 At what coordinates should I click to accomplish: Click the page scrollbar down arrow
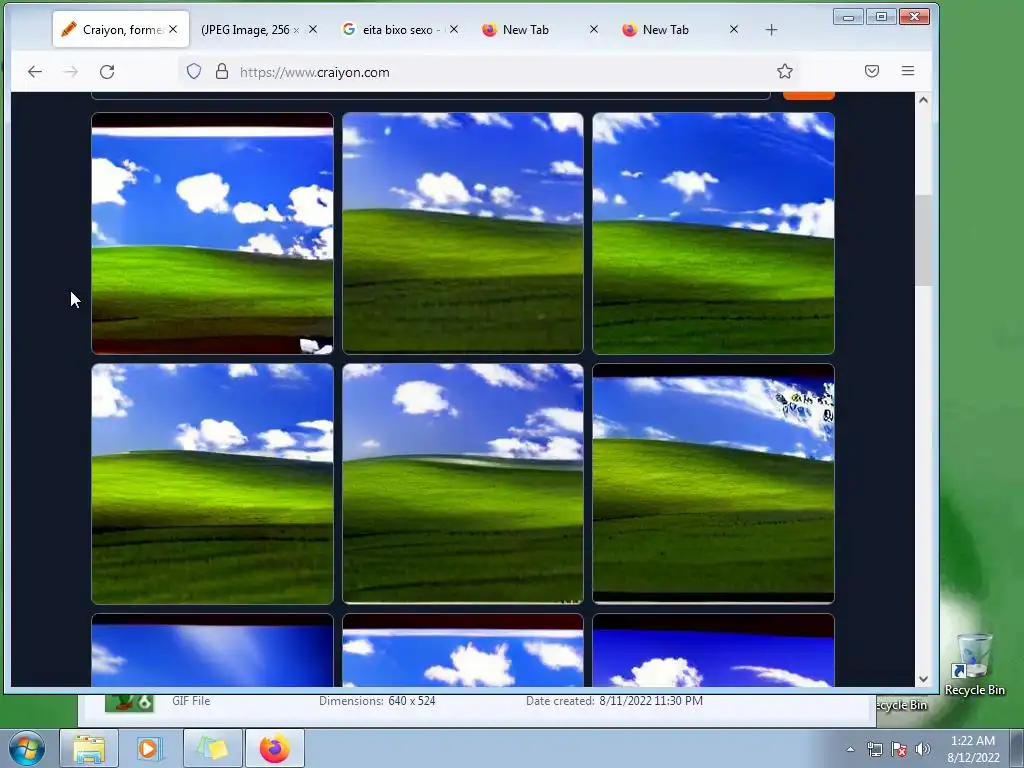[923, 679]
